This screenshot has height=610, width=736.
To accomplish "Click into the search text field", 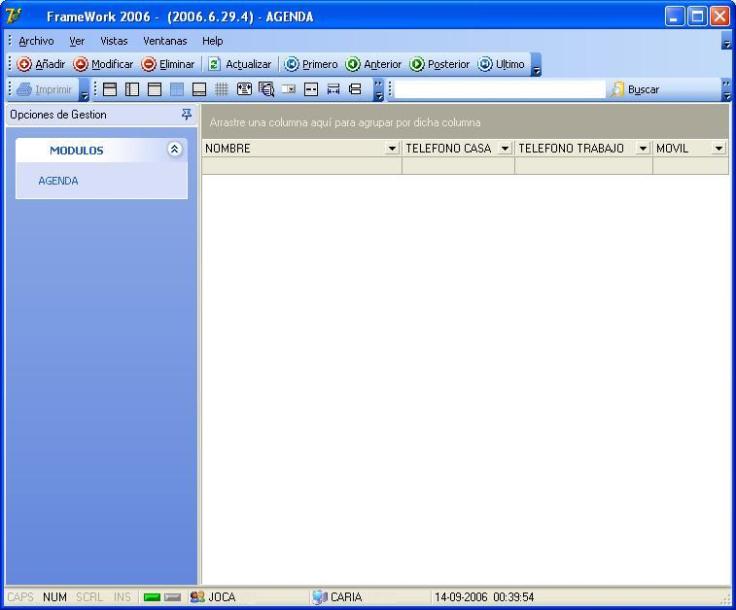I will [500, 90].
